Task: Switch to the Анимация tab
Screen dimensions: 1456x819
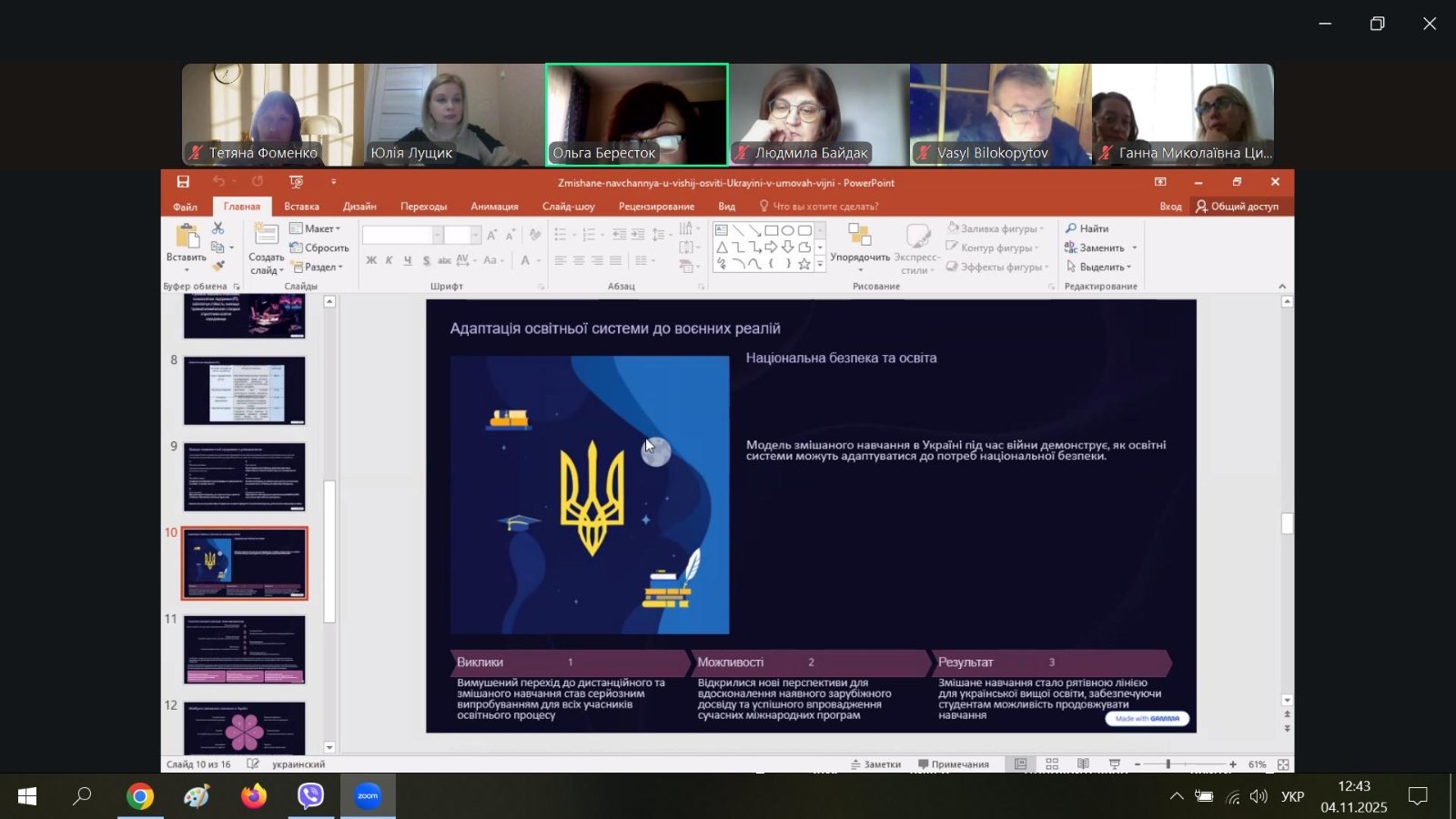Action: [494, 207]
